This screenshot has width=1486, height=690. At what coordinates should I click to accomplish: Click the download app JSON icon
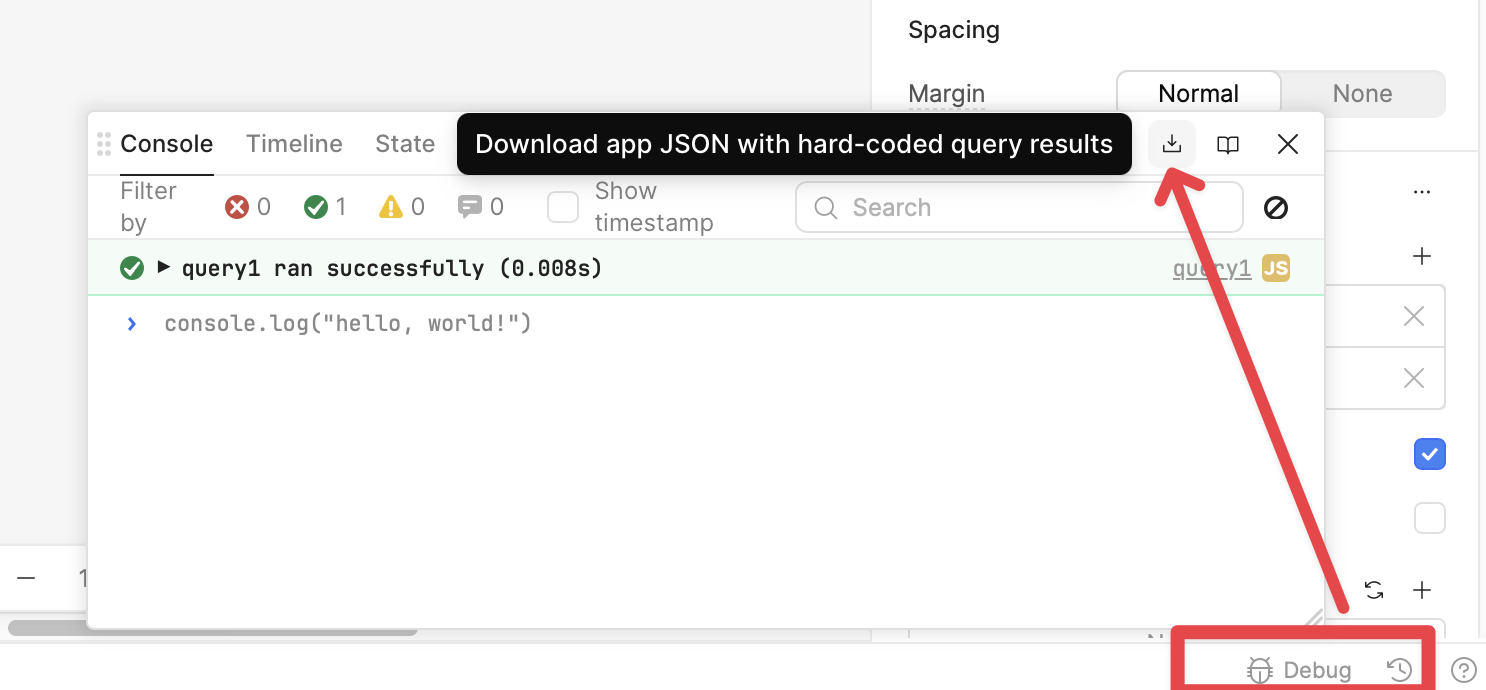[1172, 144]
